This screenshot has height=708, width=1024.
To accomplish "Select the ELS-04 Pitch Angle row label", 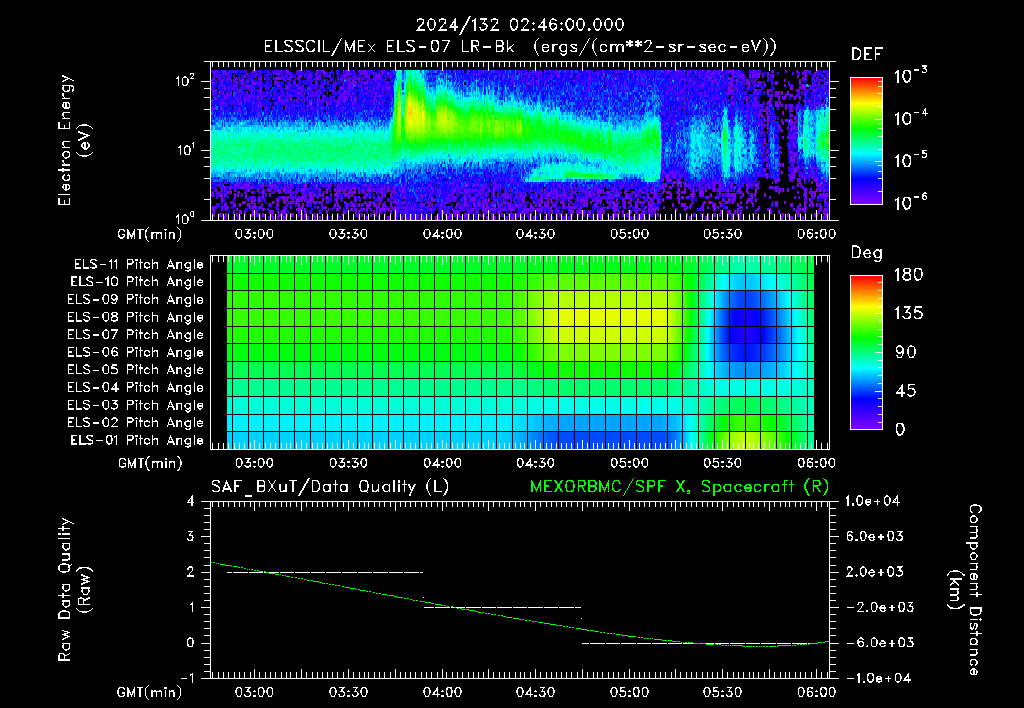I will [136, 387].
